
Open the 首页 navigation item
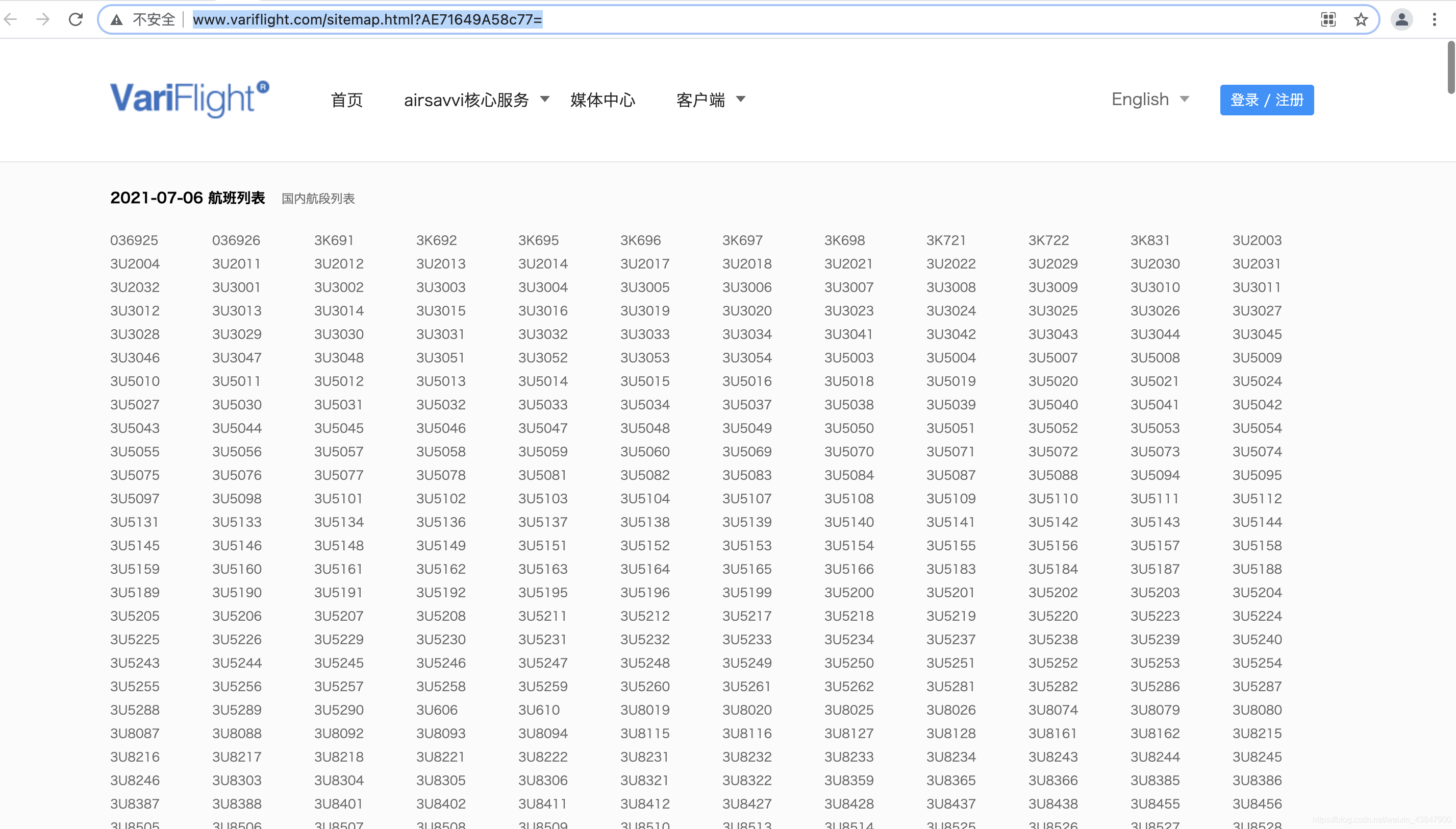point(346,100)
